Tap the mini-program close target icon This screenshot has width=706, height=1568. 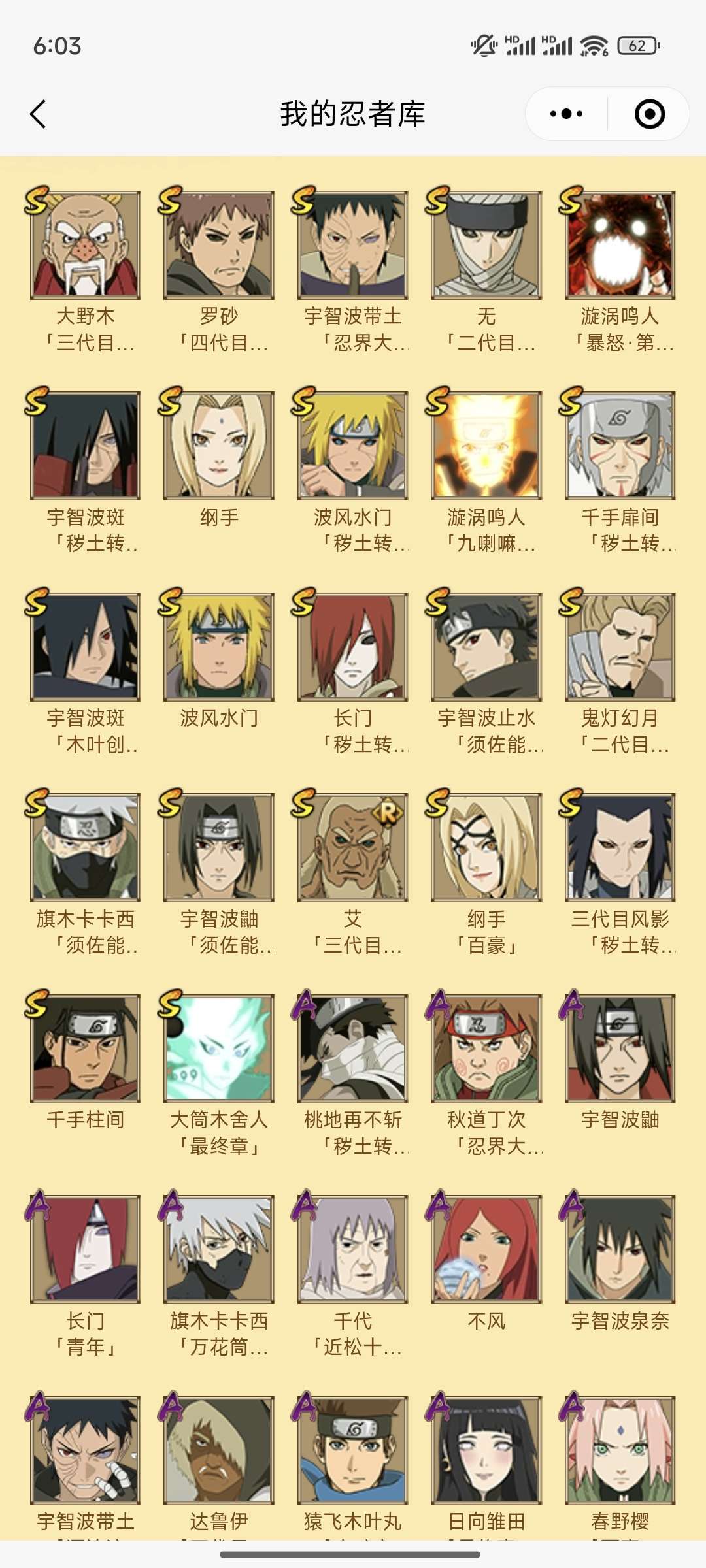coord(650,114)
